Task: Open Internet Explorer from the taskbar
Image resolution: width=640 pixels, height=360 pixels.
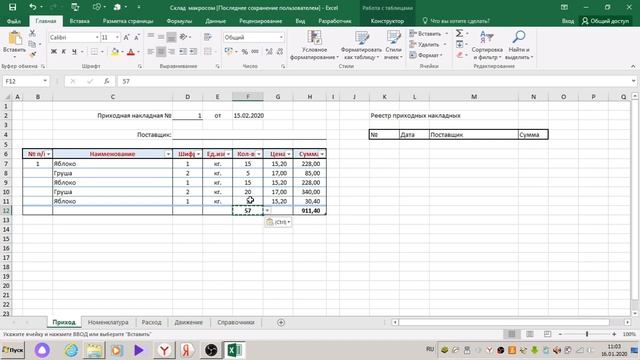Action: (x=71, y=350)
